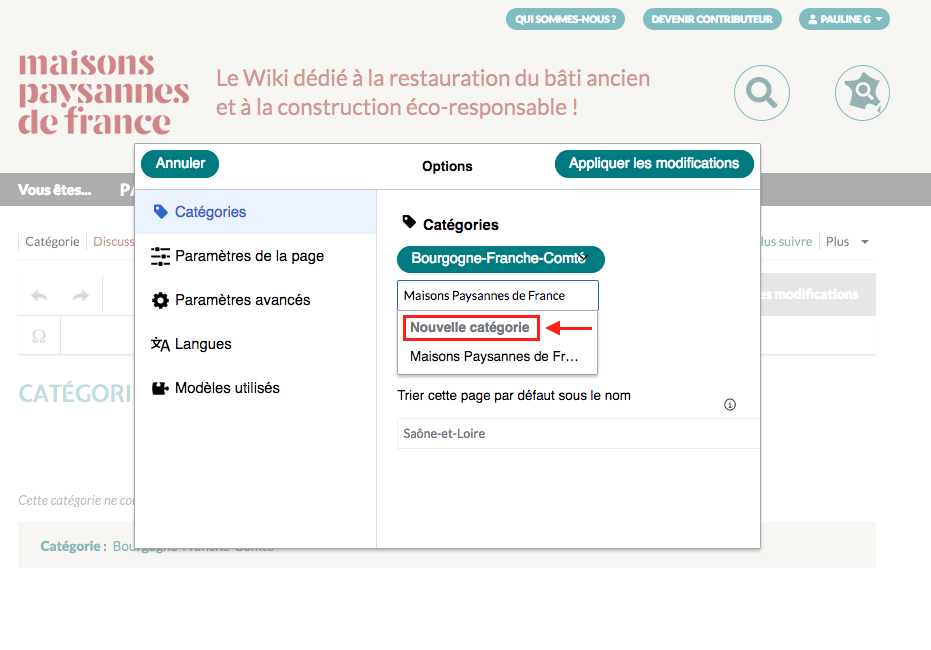Click the Undo arrow in editor toolbar
Image resolution: width=931 pixels, height=650 pixels.
click(40, 295)
